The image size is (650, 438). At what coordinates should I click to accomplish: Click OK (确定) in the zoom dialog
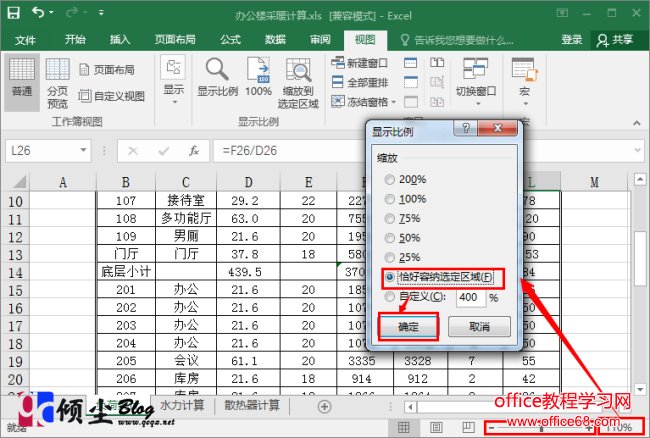click(408, 327)
